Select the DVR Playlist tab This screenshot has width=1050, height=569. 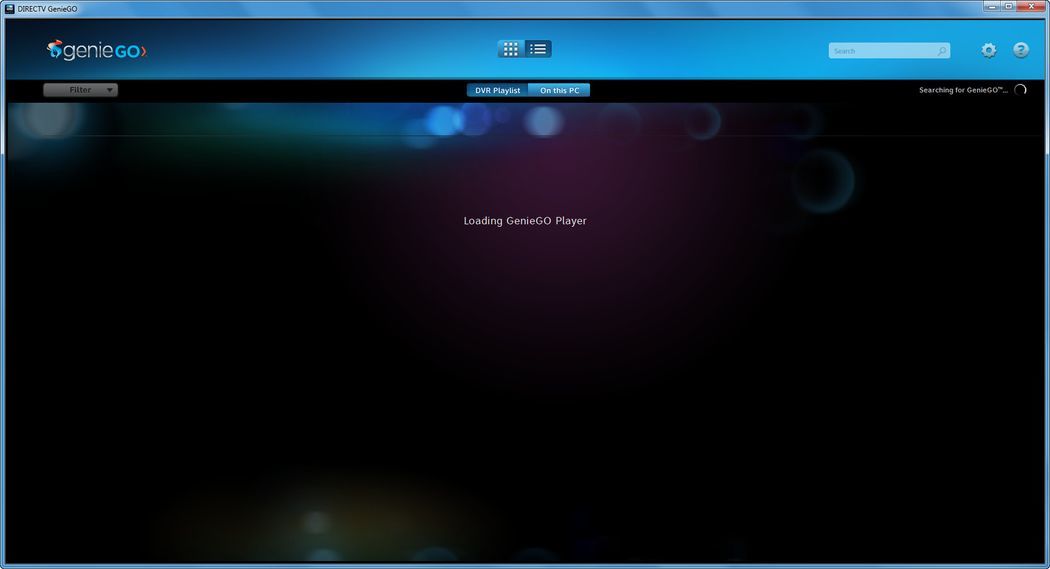click(x=498, y=90)
